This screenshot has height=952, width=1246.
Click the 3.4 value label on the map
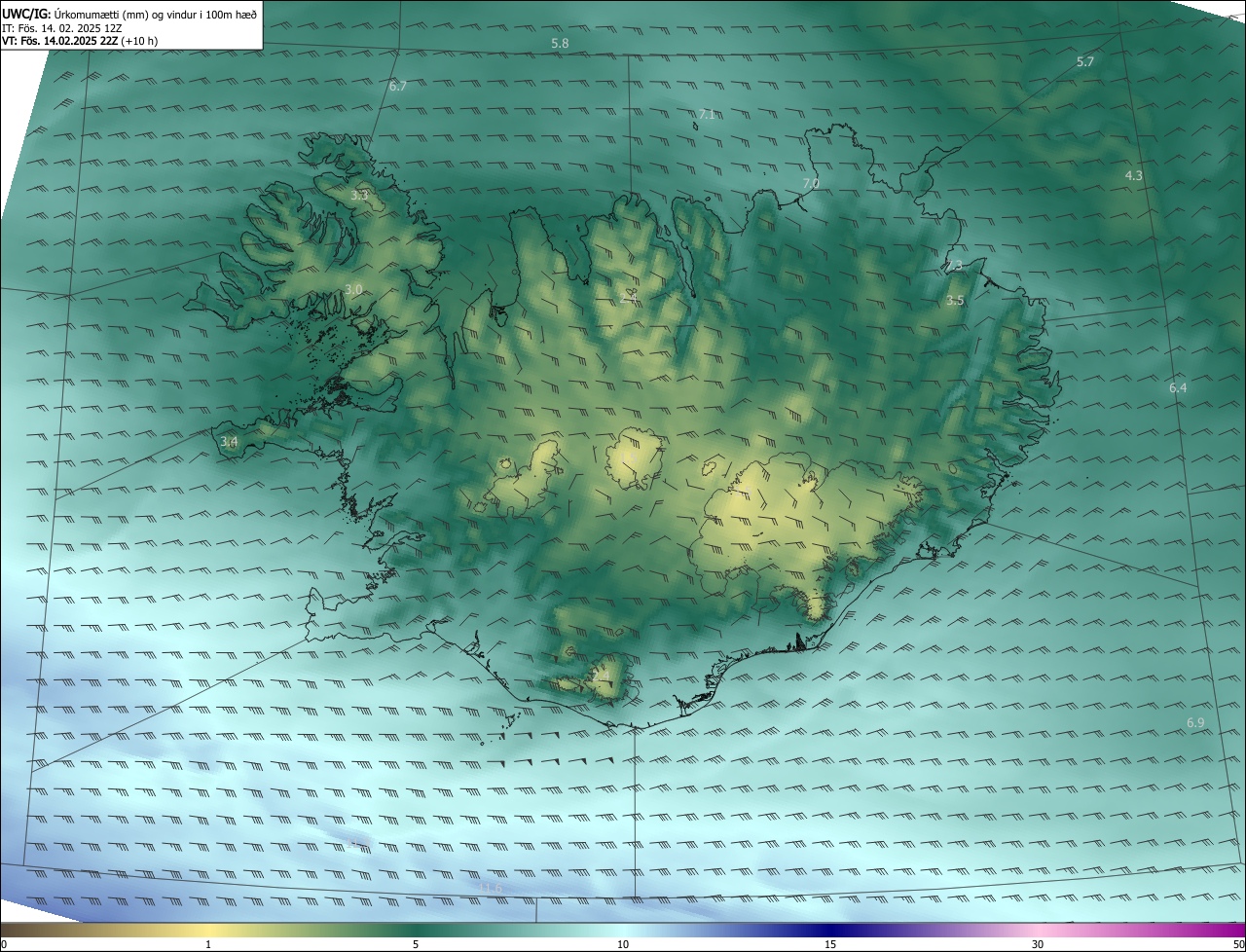tap(229, 442)
